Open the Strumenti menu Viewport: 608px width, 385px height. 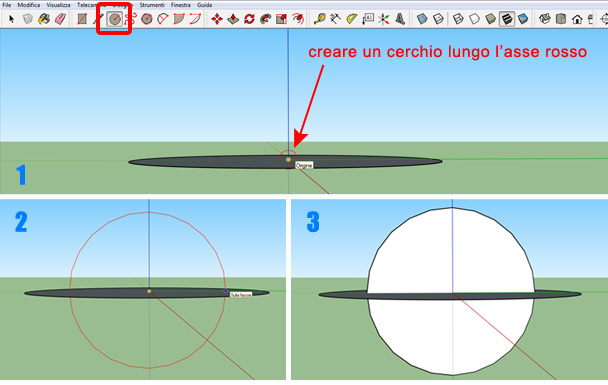[x=152, y=5]
